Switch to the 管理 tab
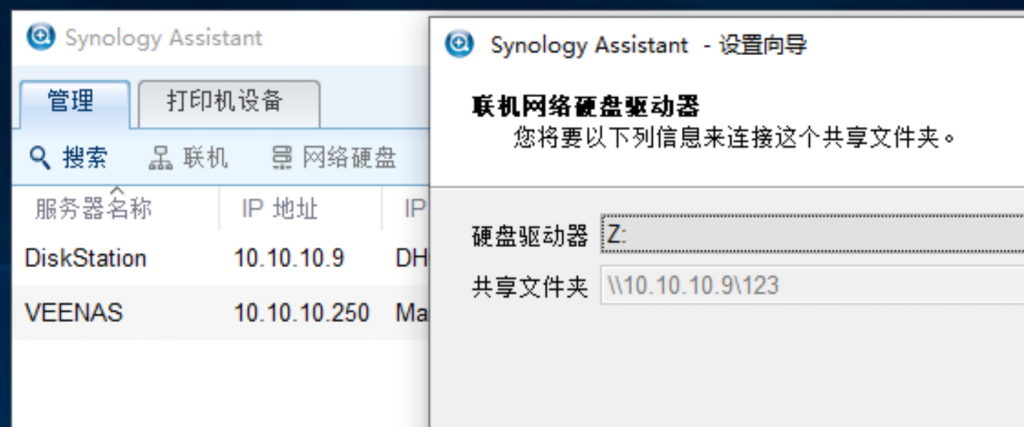Viewport: 1024px width, 427px height. (71, 101)
